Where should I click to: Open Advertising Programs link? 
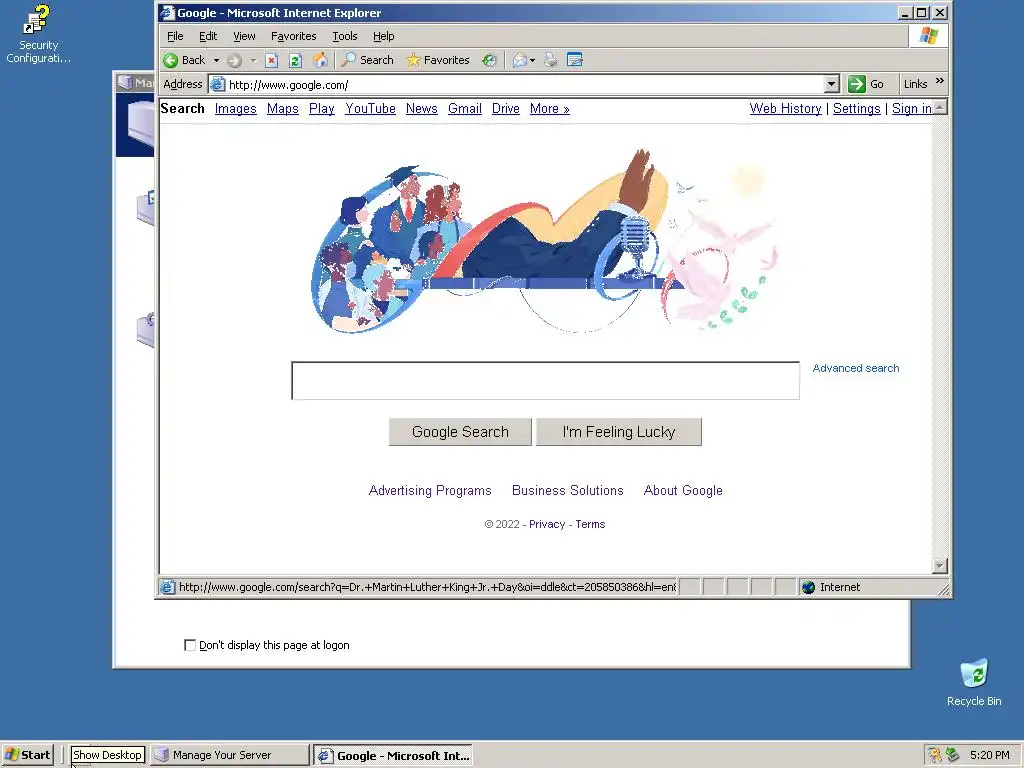click(x=430, y=490)
